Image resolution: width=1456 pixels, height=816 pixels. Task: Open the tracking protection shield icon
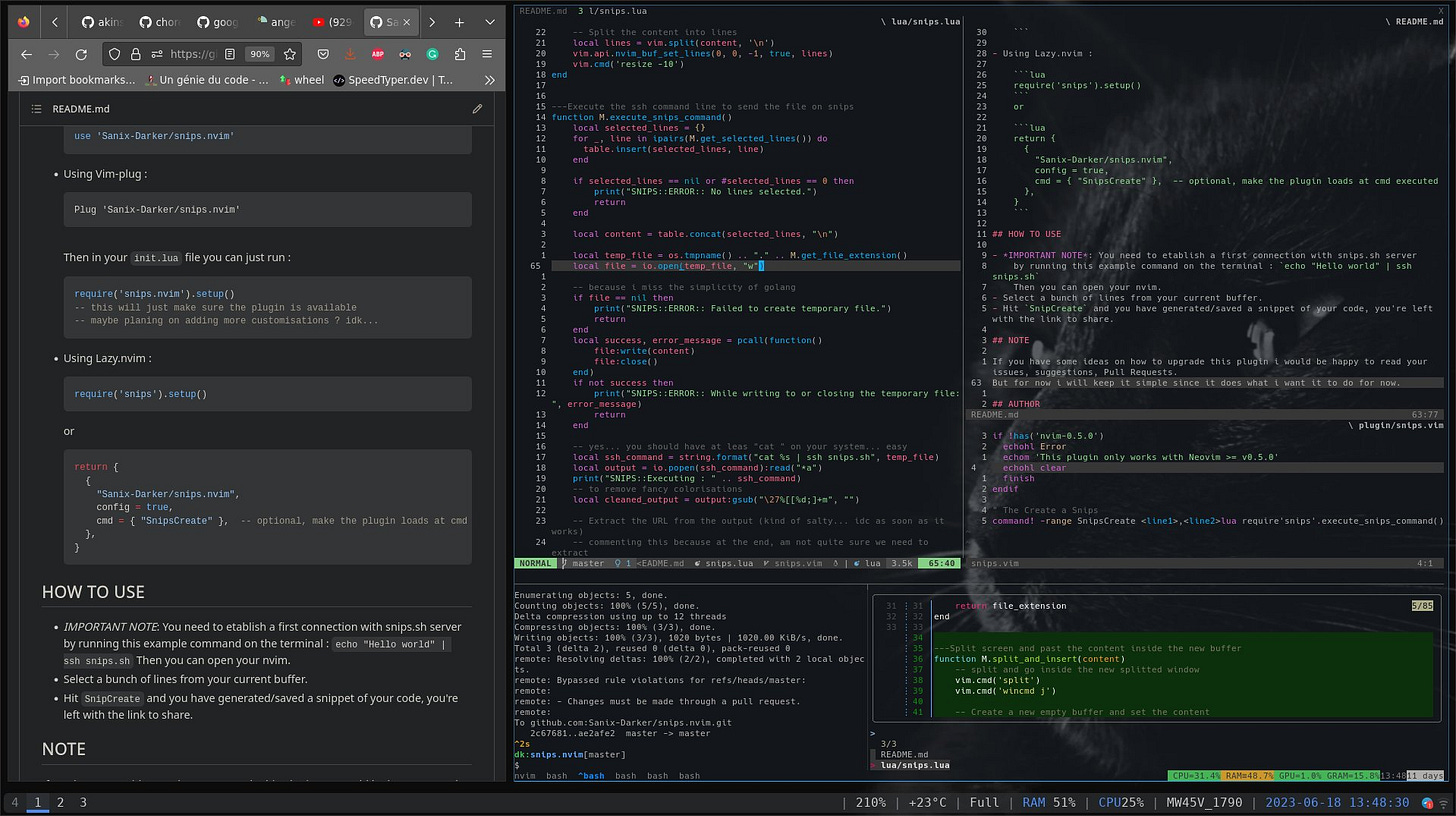[x=114, y=54]
